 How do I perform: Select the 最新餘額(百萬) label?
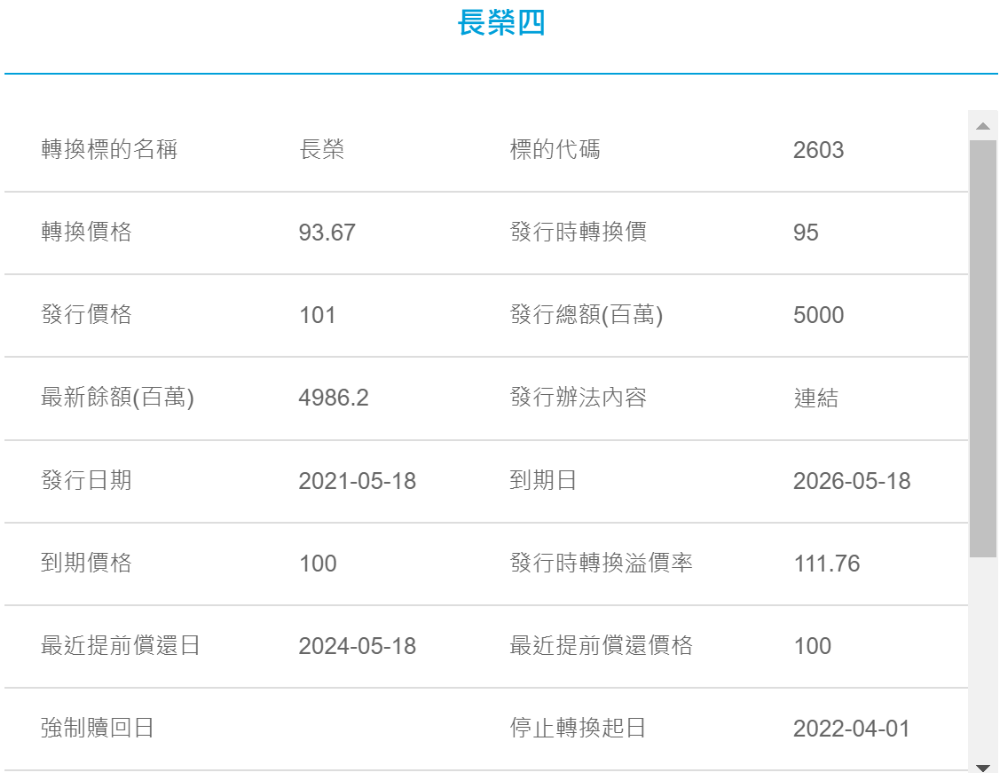(117, 397)
